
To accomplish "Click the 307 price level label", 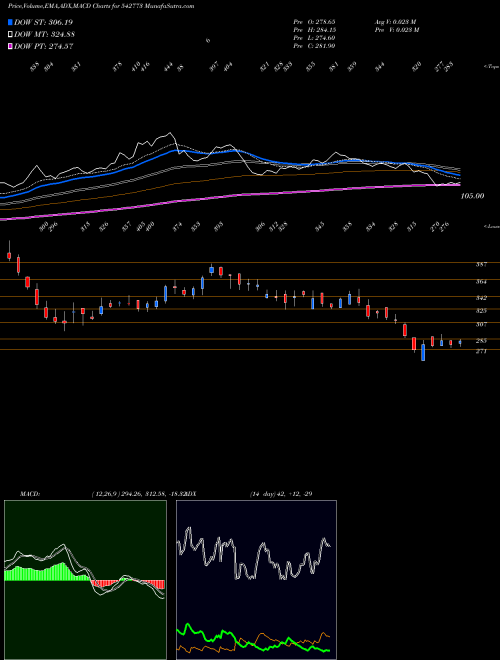I will click(x=481, y=325).
